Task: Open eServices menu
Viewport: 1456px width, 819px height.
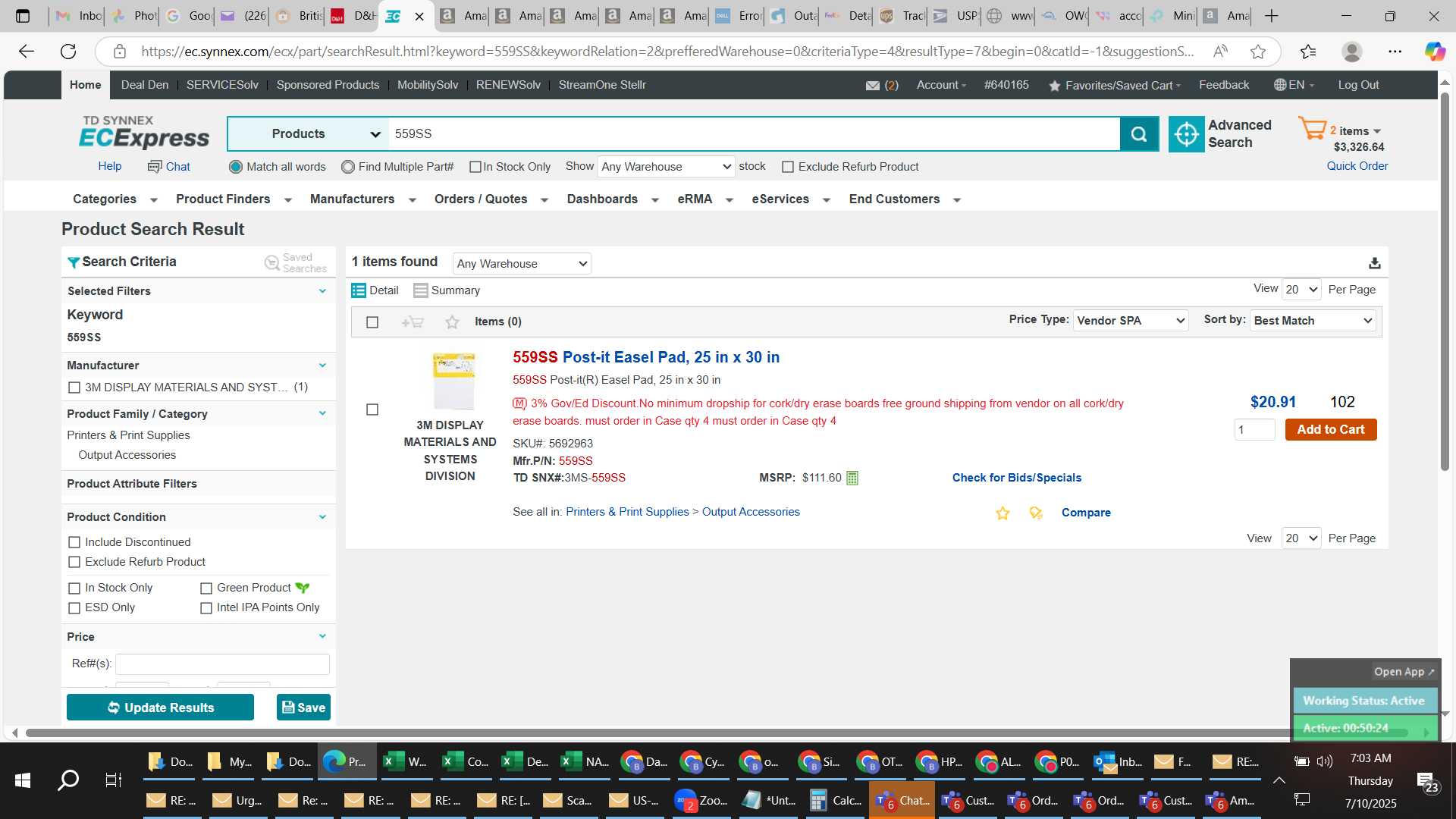Action: click(792, 199)
